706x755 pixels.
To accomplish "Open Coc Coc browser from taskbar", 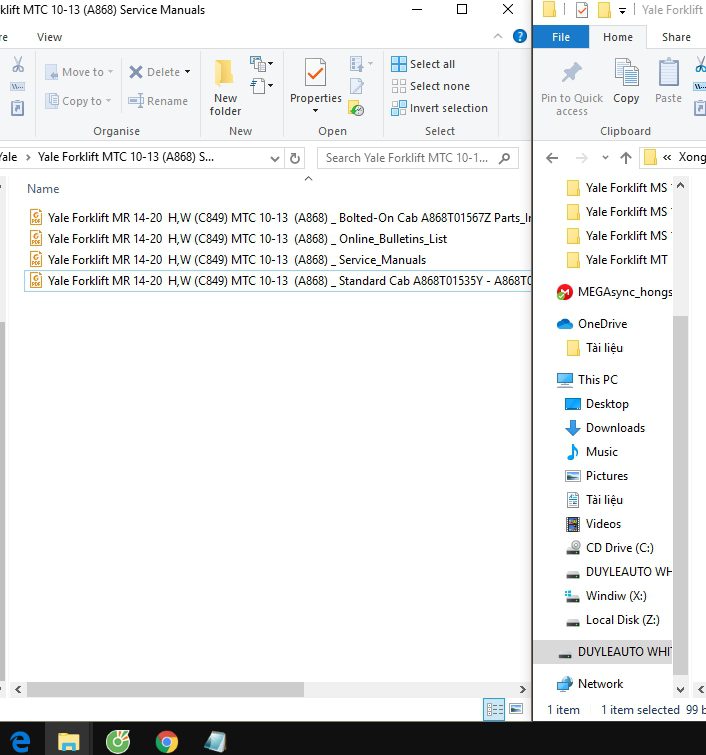I will [x=118, y=742].
